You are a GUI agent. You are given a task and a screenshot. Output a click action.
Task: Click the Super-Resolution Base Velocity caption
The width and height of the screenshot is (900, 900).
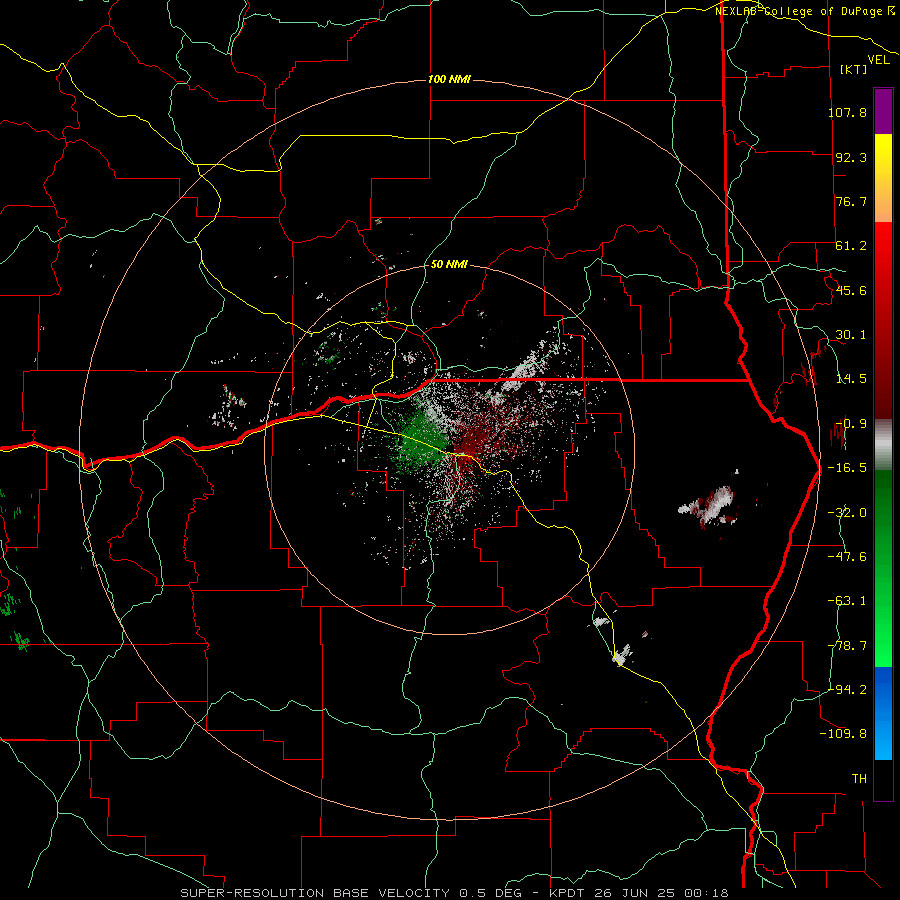coord(455,893)
